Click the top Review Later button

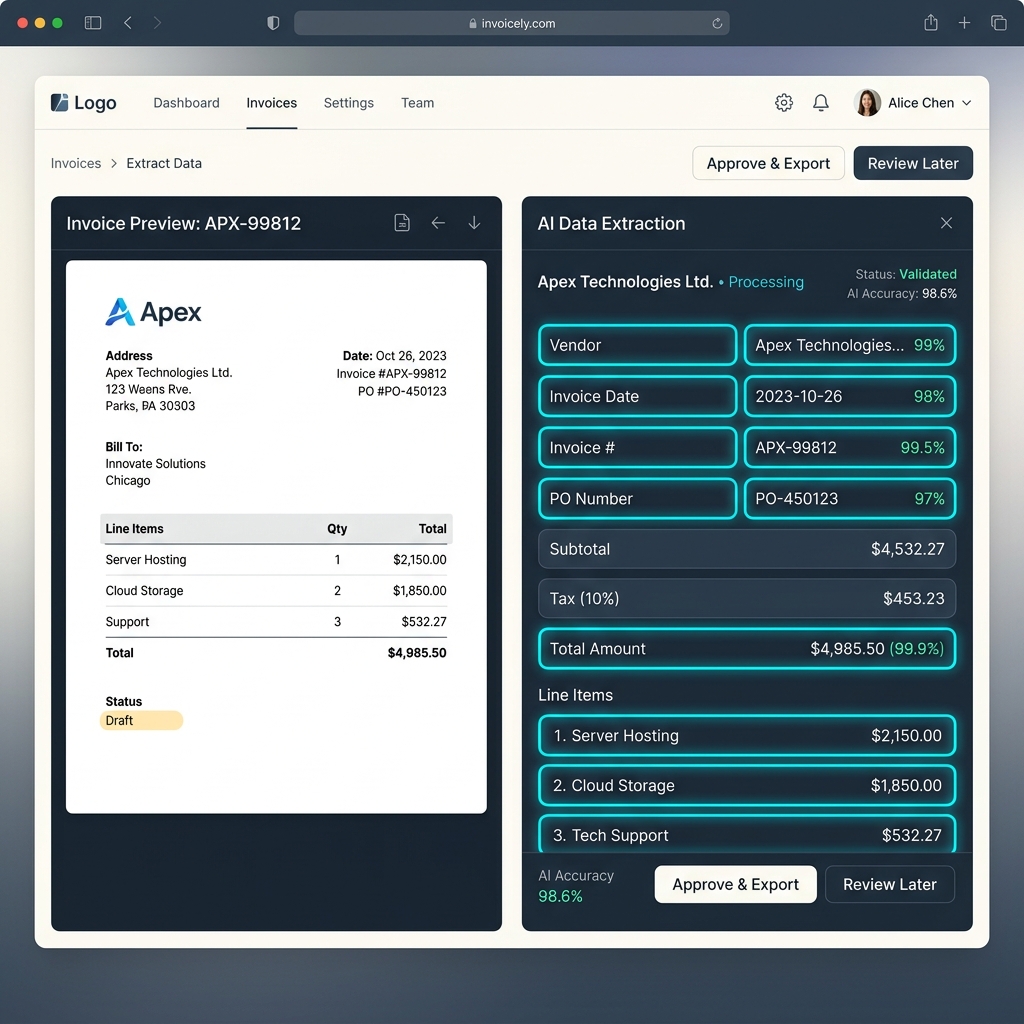[x=913, y=163]
